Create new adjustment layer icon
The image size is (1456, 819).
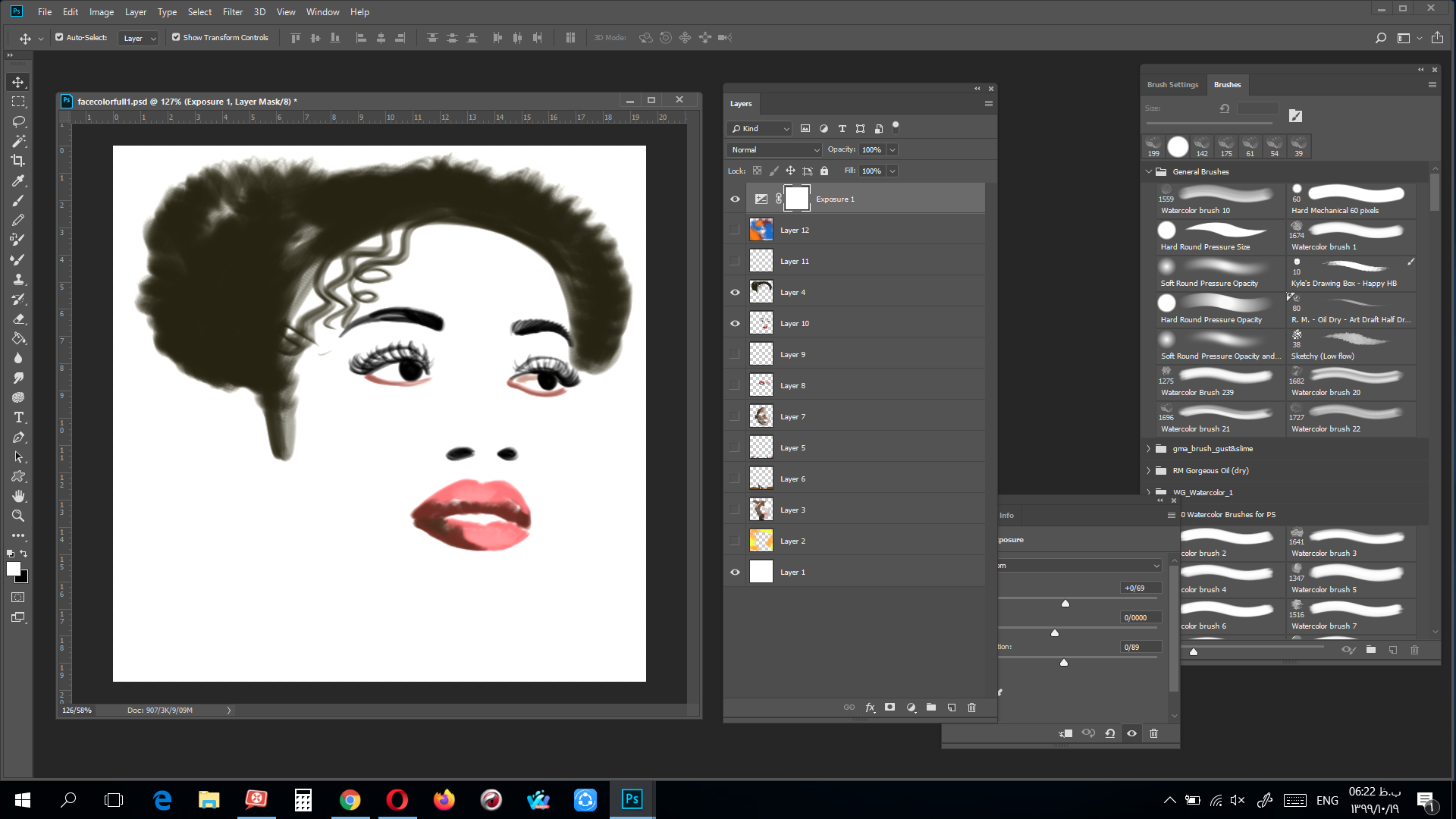coord(911,708)
